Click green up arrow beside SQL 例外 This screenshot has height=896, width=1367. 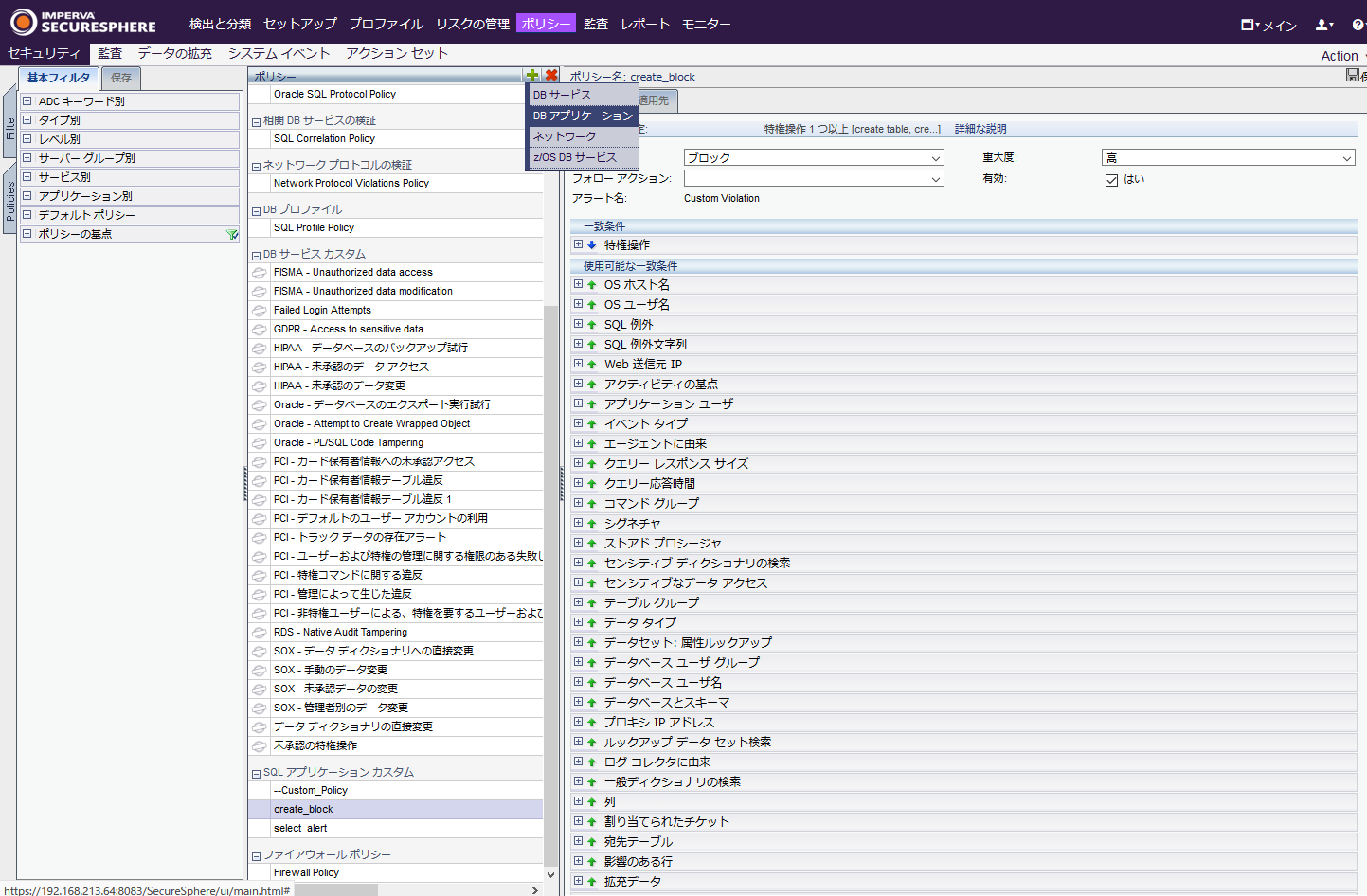click(x=592, y=324)
